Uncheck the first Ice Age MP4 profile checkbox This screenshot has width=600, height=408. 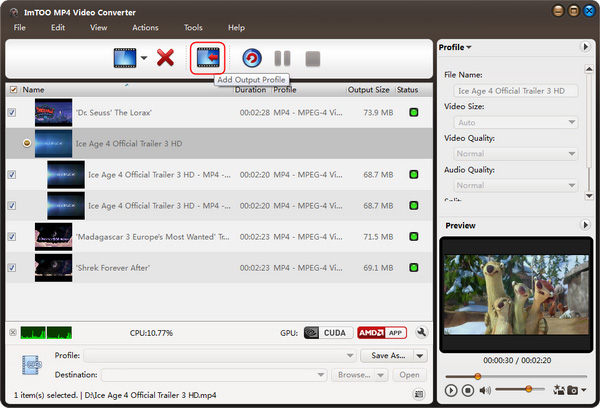pyautogui.click(x=12, y=175)
